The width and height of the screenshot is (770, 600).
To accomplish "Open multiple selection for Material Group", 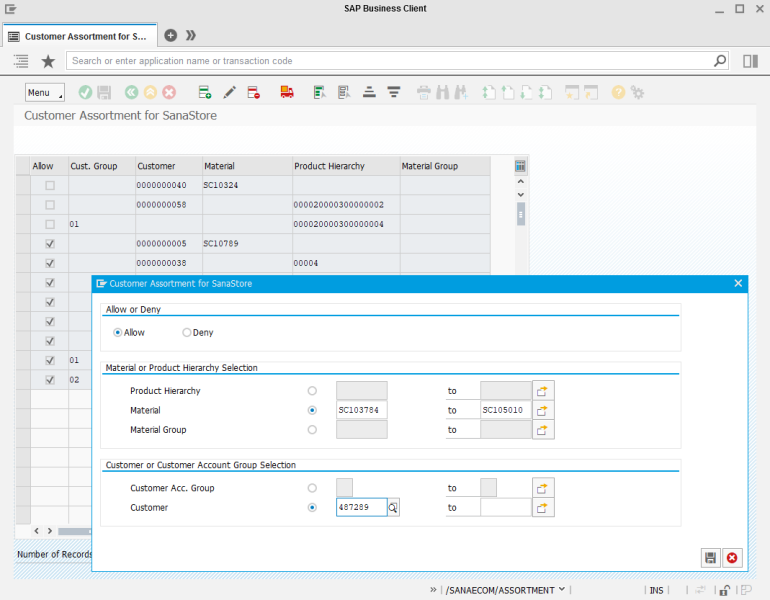I will (543, 430).
